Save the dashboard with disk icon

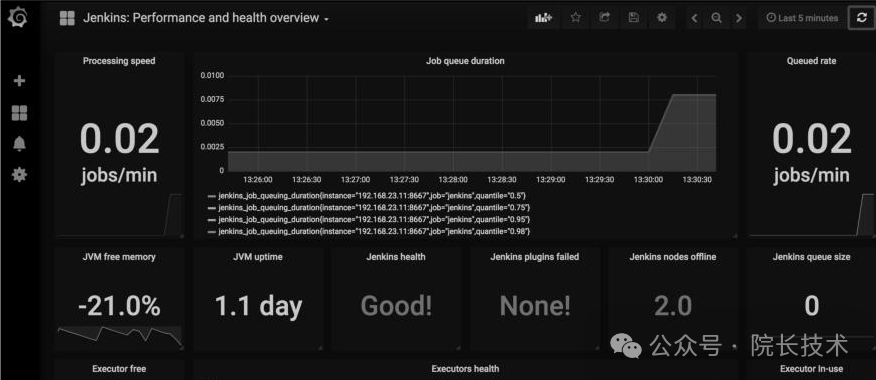(x=634, y=18)
